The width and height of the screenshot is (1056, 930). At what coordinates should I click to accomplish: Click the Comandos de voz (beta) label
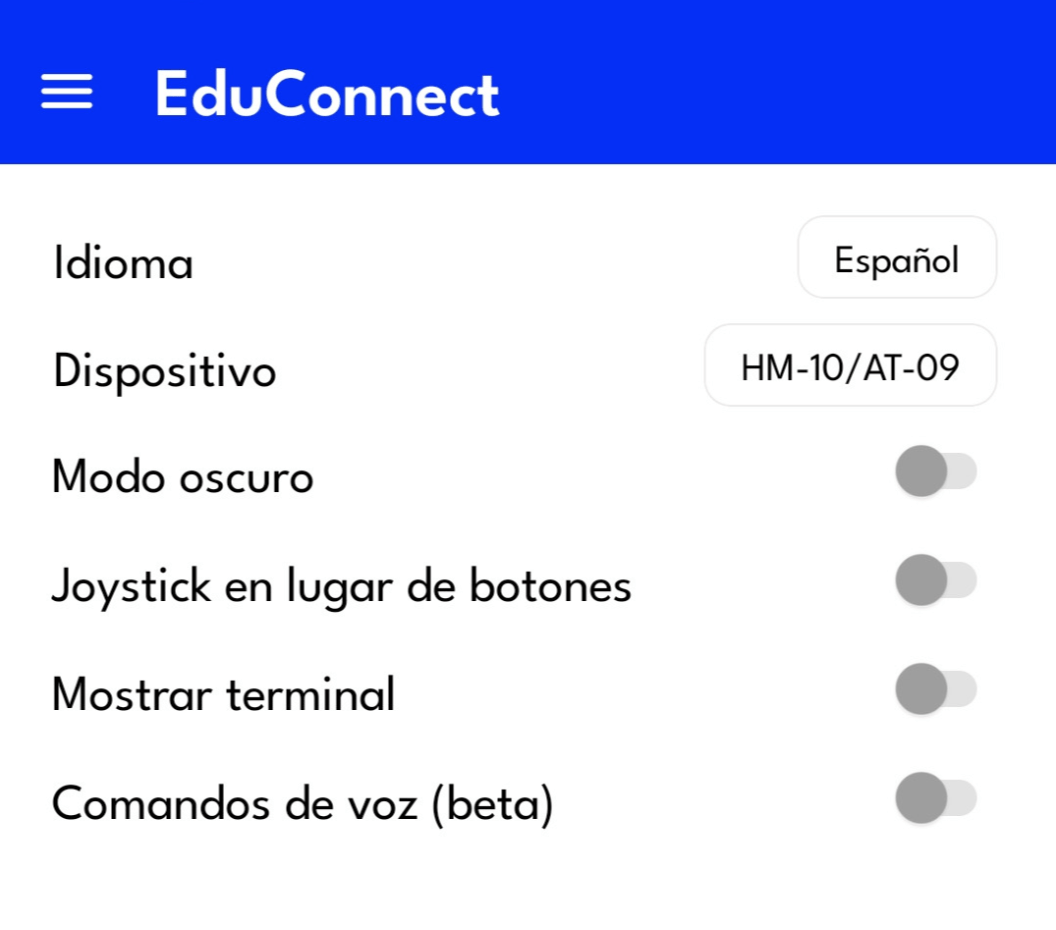pyautogui.click(x=303, y=804)
